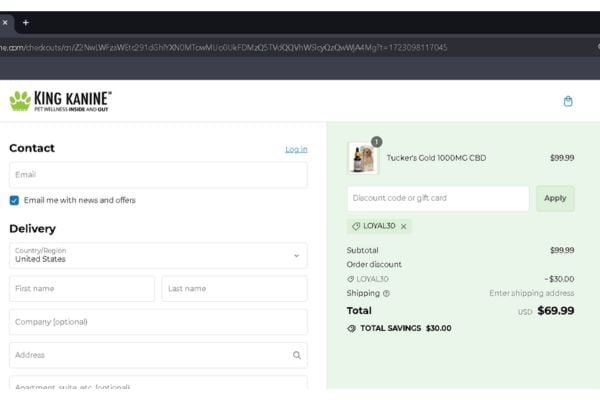Click the LOYAL30 tag icon in summary
This screenshot has height=400, width=600.
350,279
